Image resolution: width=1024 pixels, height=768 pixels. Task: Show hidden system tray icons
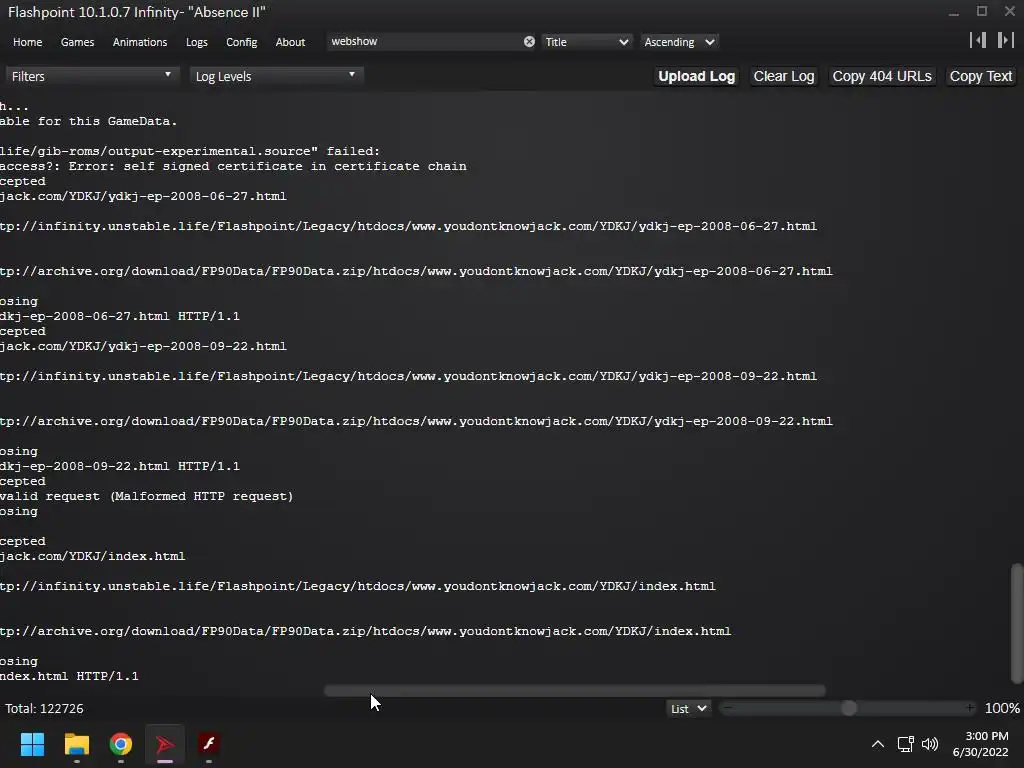tap(878, 744)
